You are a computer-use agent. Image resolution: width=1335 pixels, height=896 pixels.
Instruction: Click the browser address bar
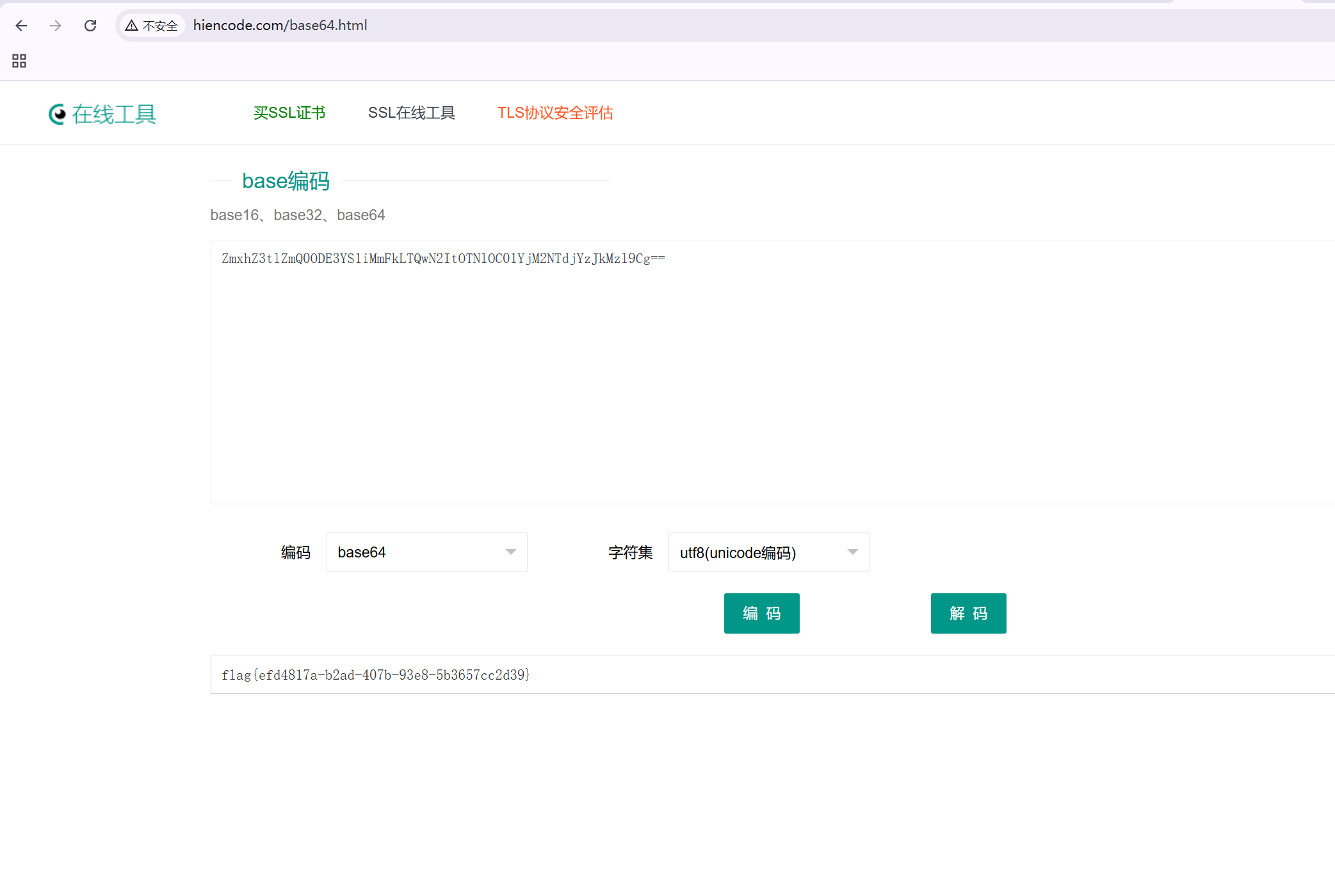[448, 26]
